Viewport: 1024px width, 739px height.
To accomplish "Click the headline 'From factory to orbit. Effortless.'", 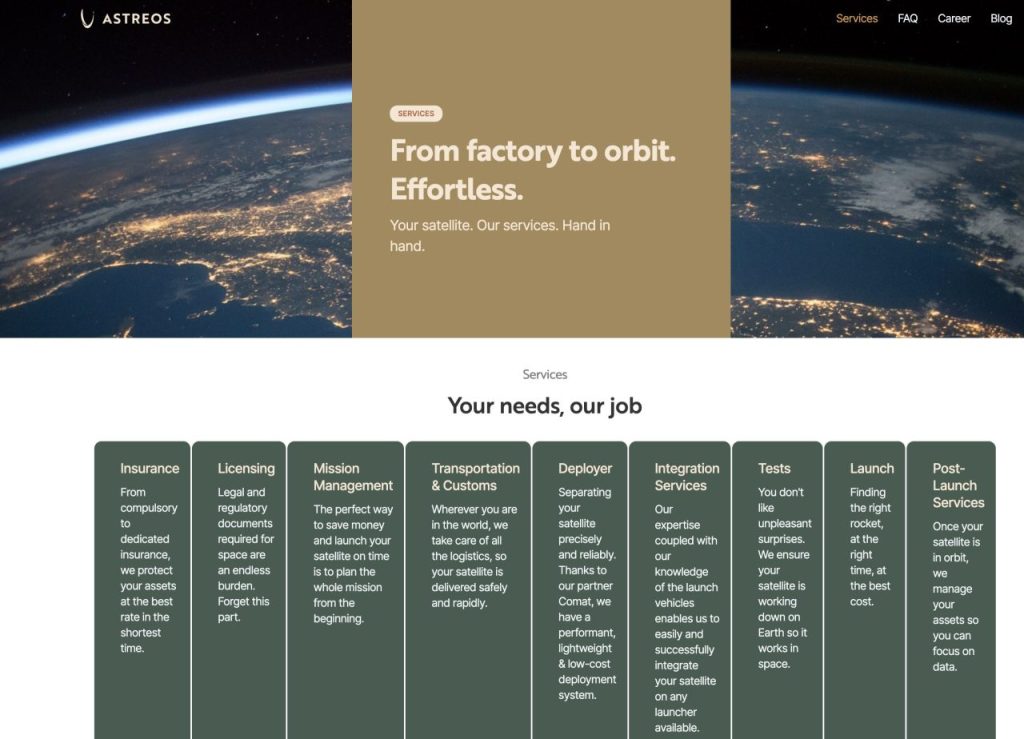I will point(533,168).
